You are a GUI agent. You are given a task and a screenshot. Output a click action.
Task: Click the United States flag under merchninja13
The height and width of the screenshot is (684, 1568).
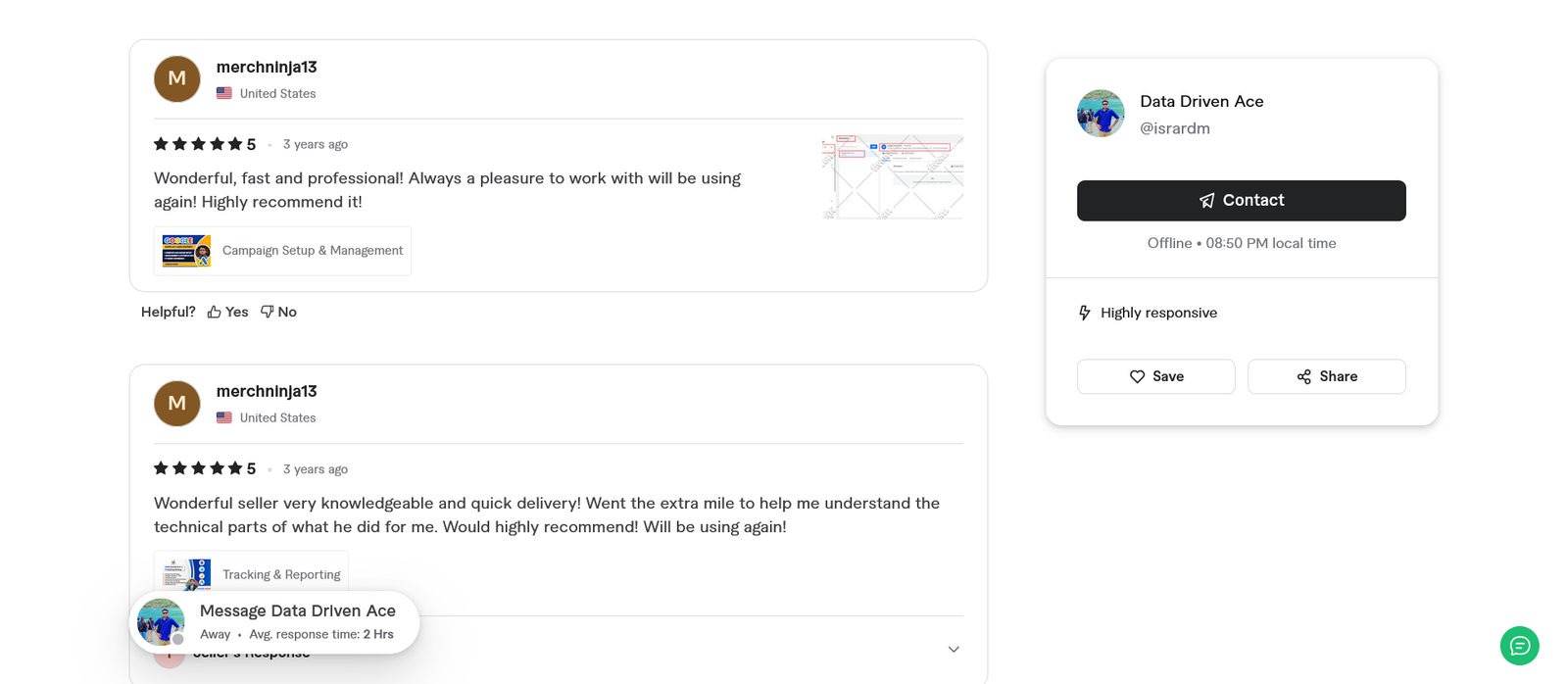(223, 92)
